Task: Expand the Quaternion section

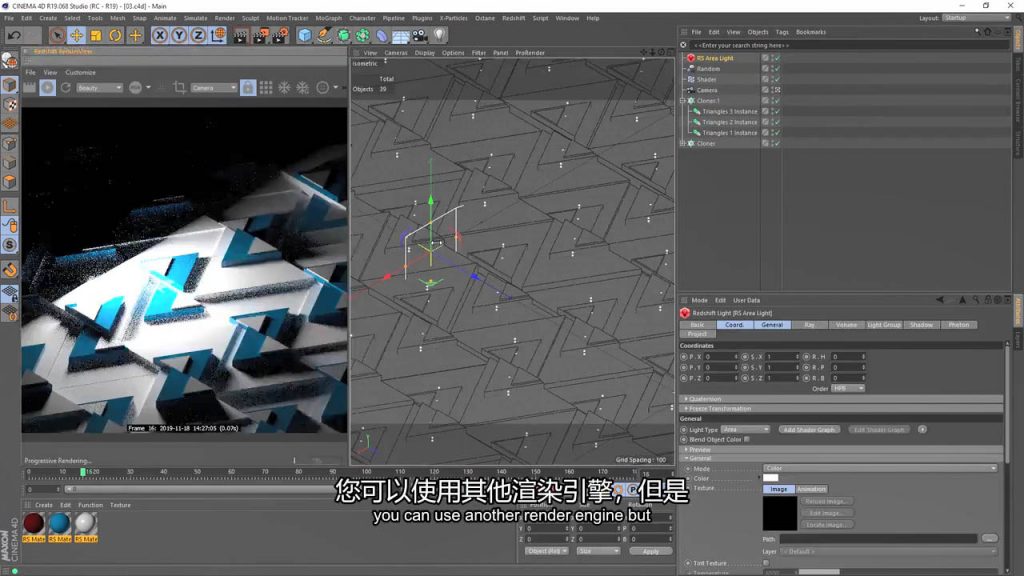Action: point(841,398)
